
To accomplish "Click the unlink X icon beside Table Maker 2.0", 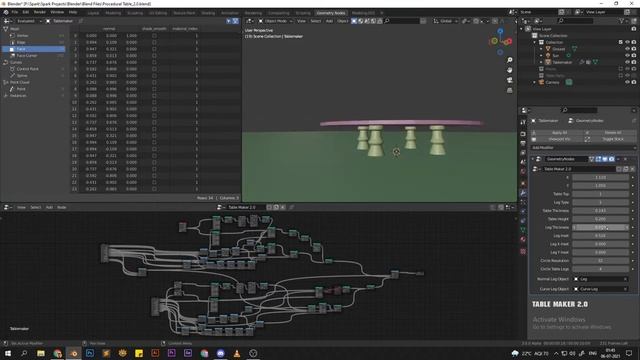I will coord(632,169).
